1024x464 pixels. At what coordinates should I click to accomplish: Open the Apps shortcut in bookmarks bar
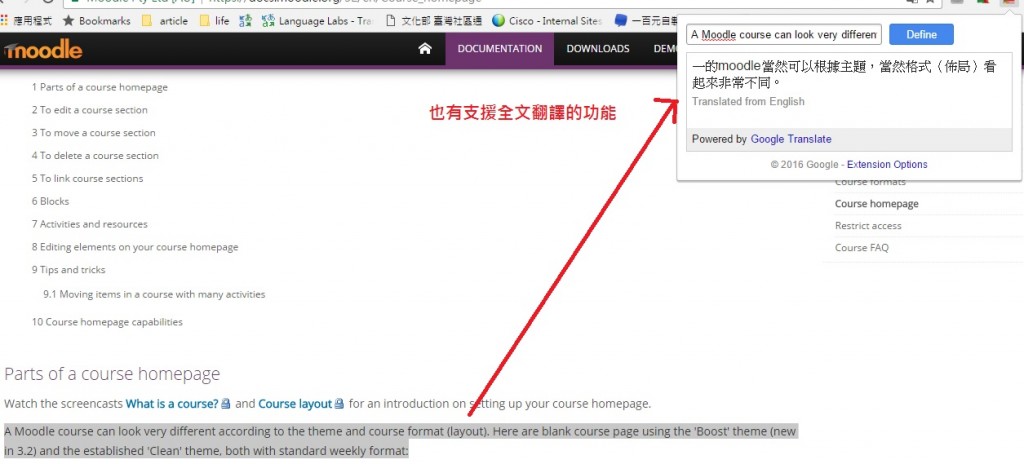[x=26, y=21]
